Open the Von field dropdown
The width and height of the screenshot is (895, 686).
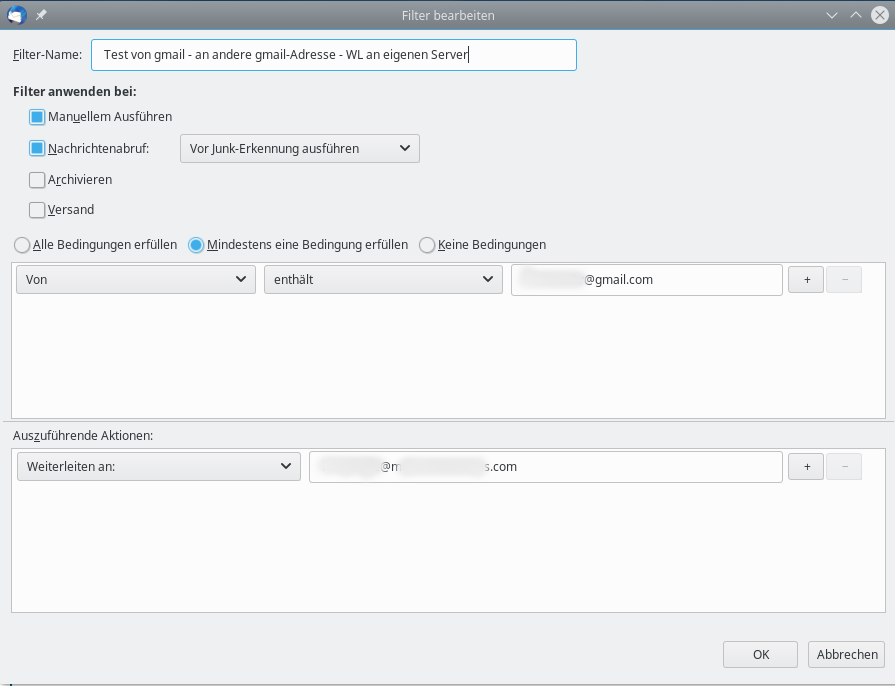pos(136,280)
